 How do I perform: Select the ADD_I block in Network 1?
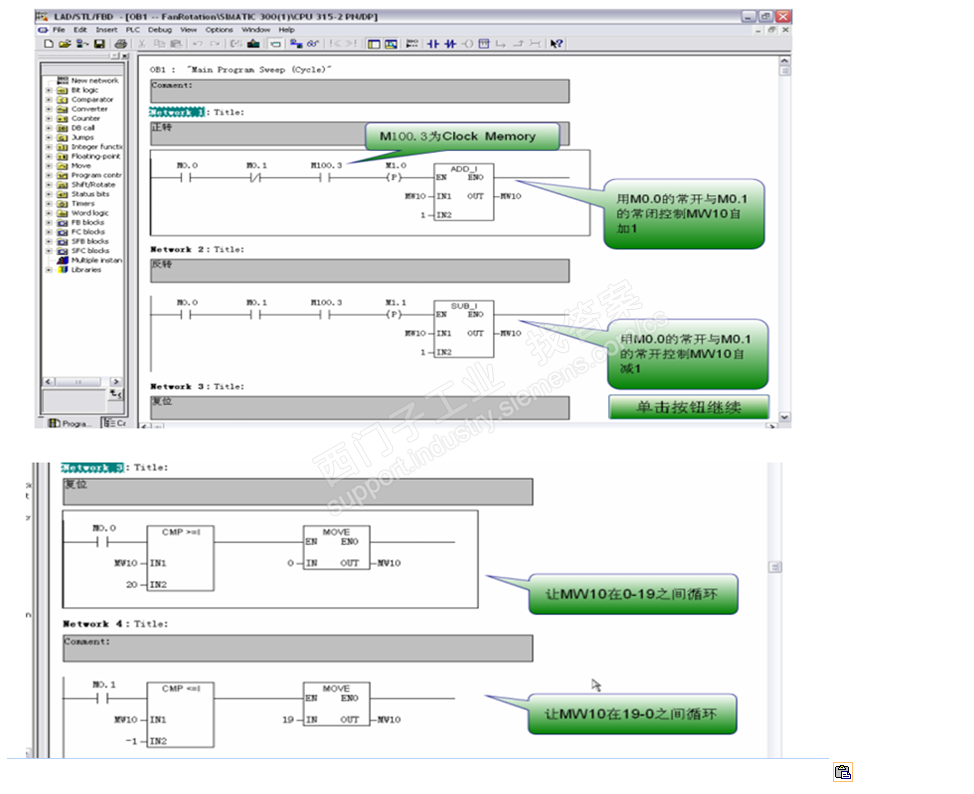click(464, 192)
